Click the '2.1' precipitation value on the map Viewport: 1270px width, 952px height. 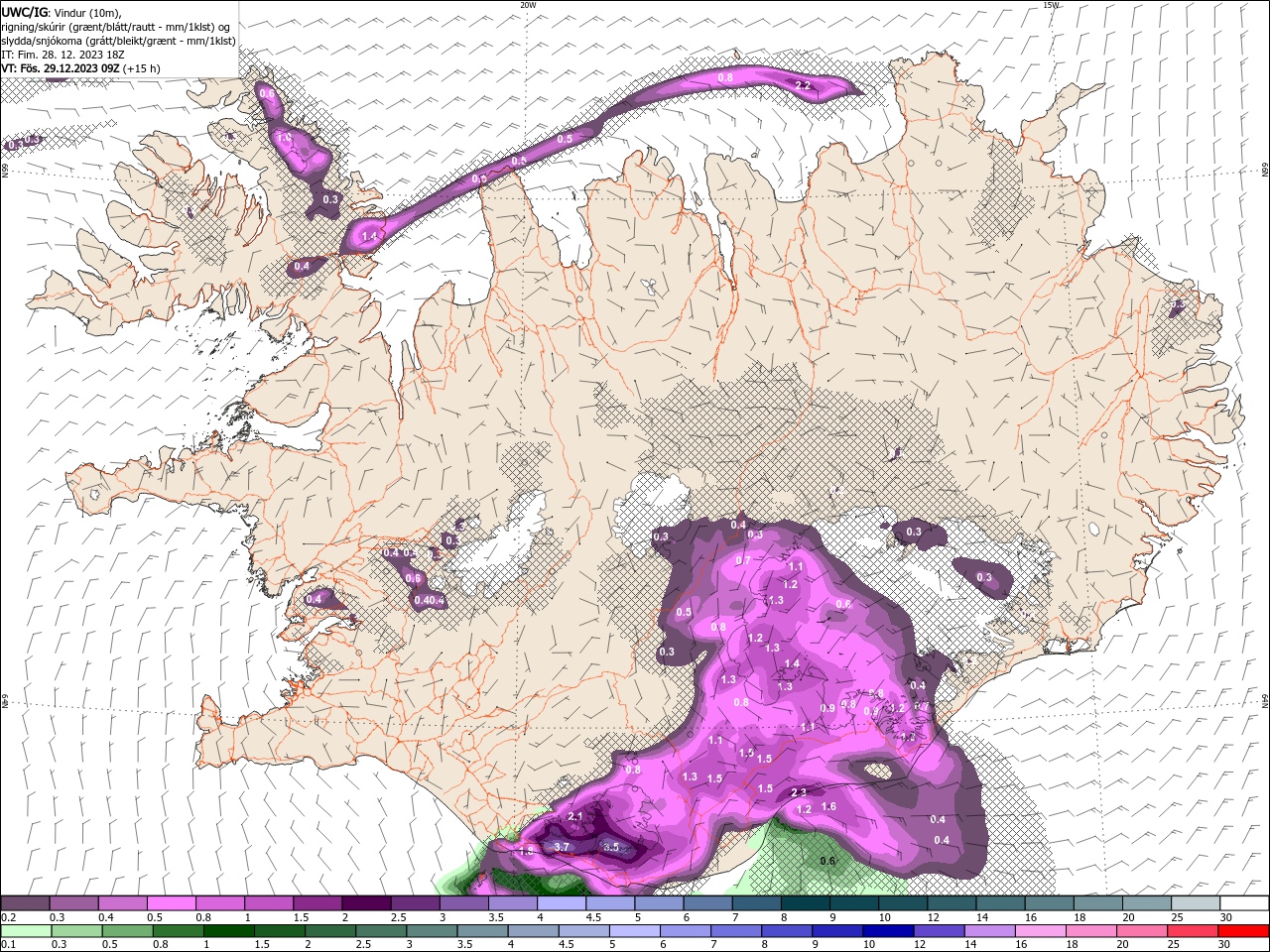coord(575,816)
